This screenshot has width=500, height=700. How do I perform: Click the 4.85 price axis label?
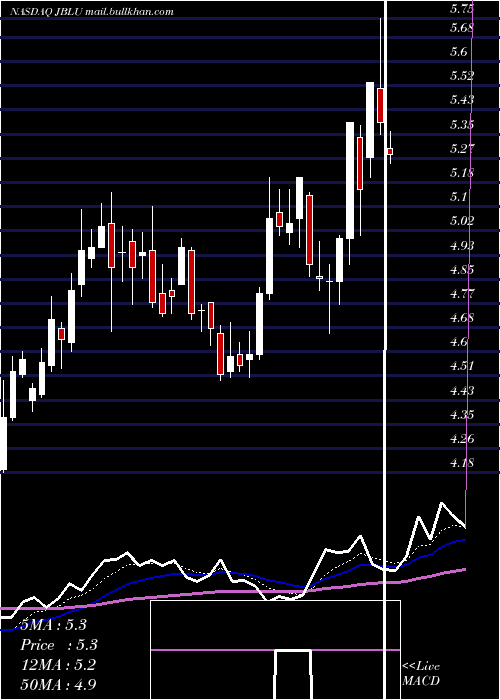[x=462, y=269]
